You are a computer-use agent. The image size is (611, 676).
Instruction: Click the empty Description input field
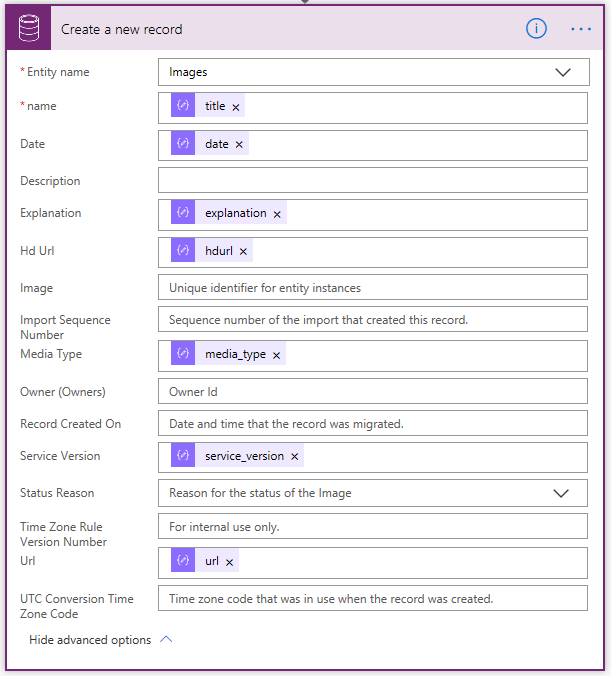tap(372, 180)
